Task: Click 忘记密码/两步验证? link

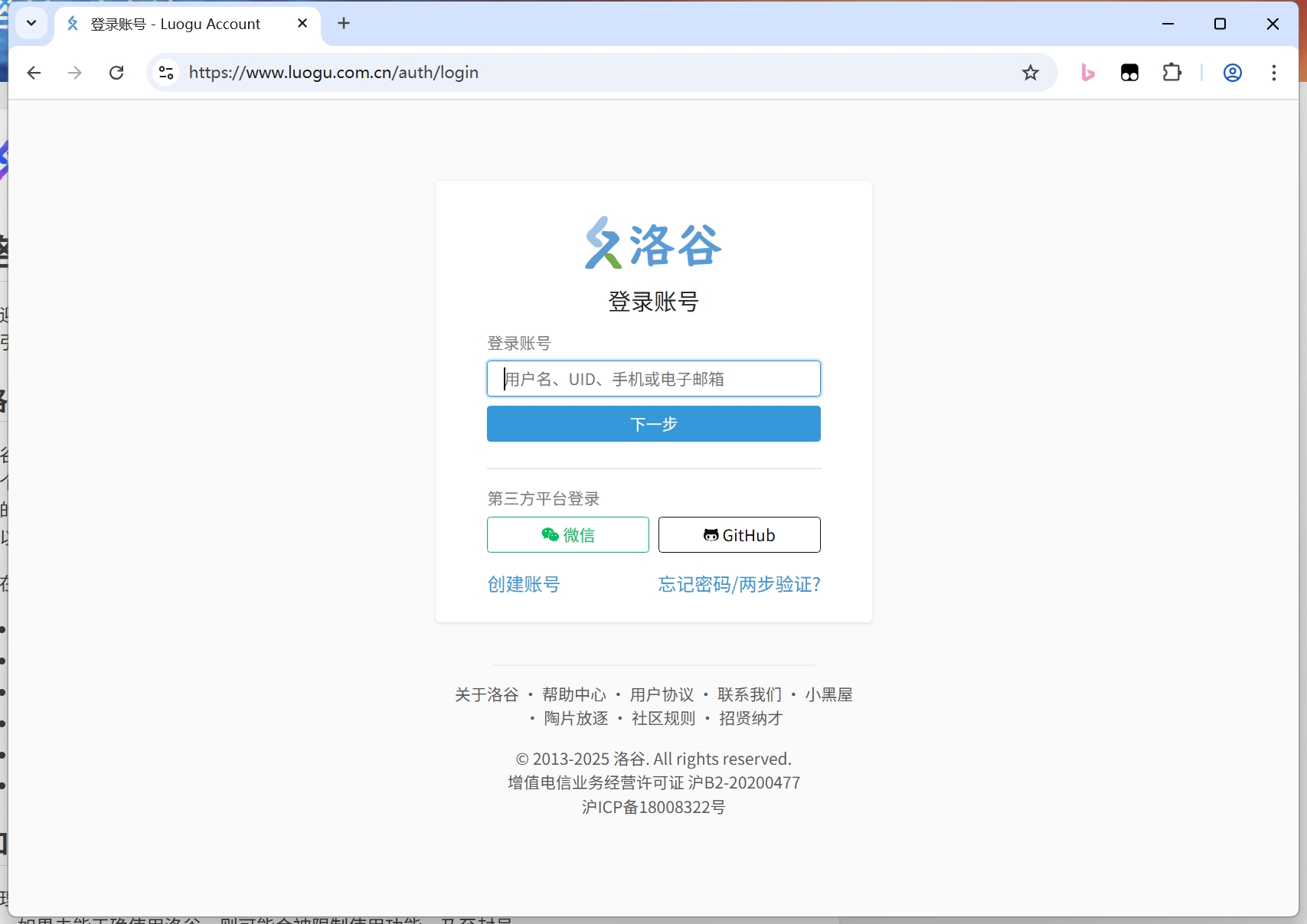Action: click(739, 584)
